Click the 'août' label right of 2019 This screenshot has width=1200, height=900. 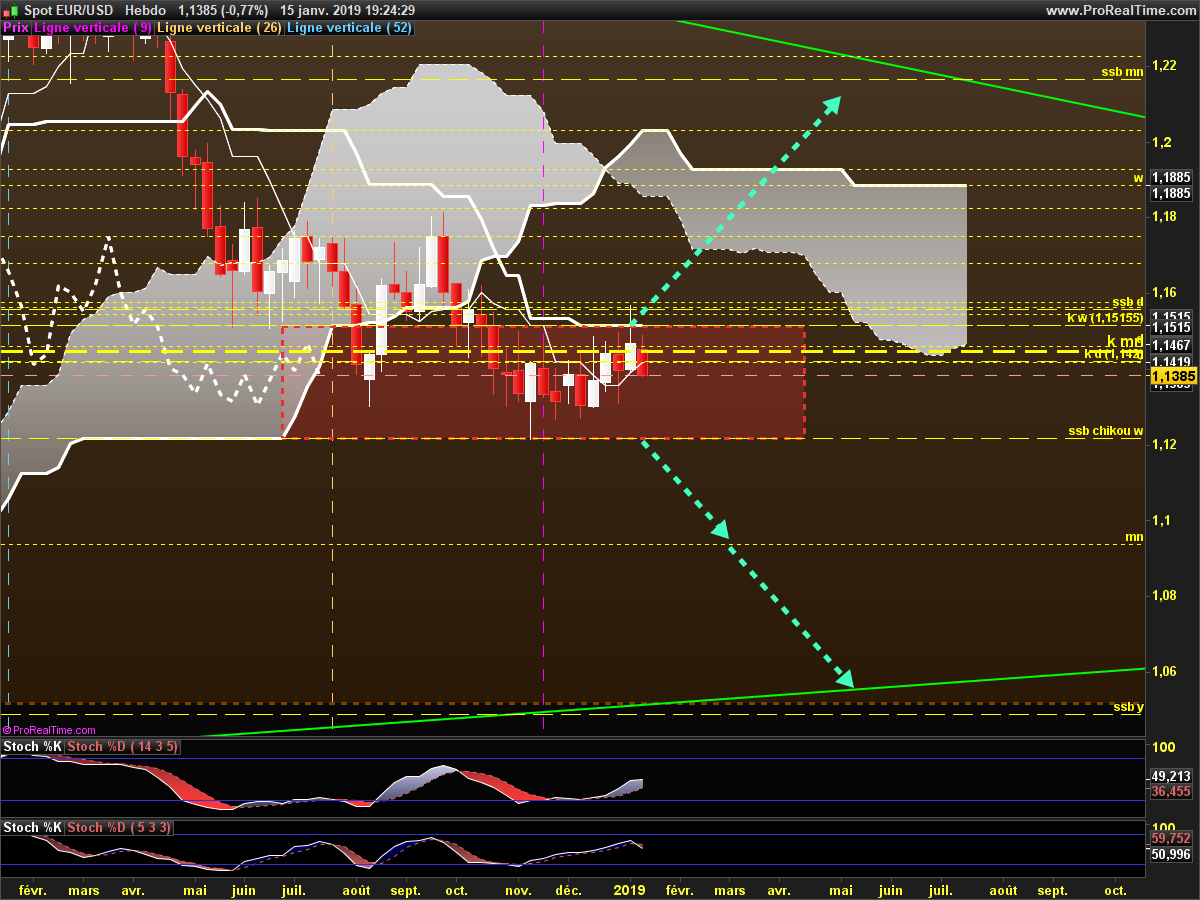click(1003, 890)
